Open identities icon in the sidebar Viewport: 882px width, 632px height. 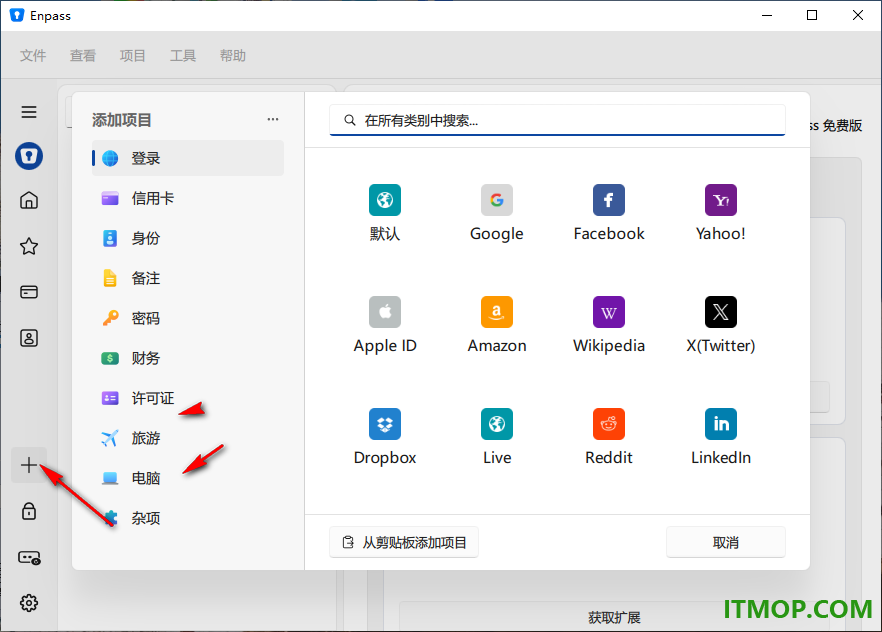tap(29, 338)
